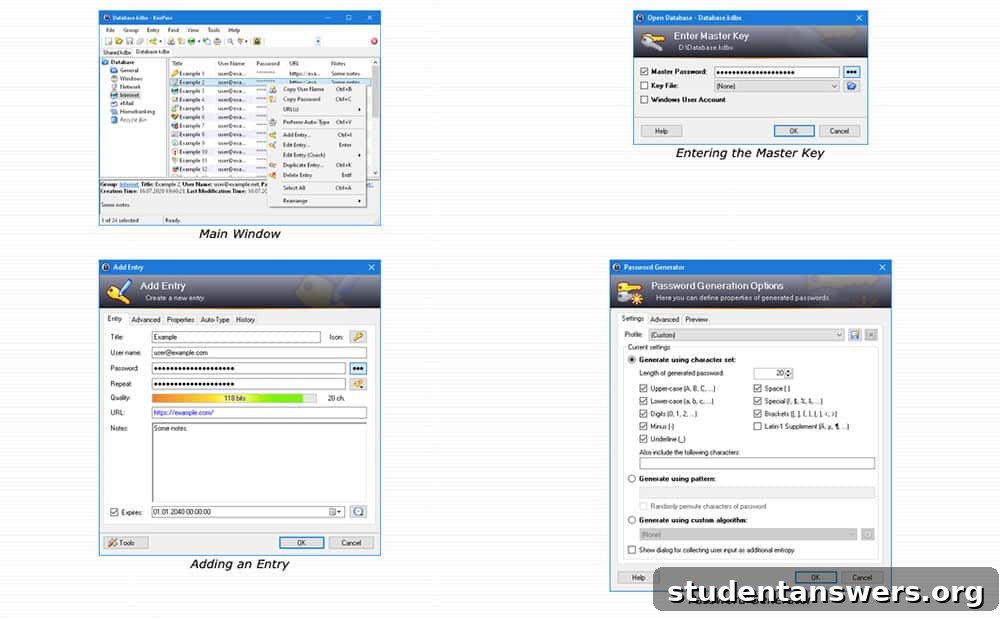Choose Copy Password from the context menu
The width and height of the screenshot is (1000, 618).
pos(302,99)
